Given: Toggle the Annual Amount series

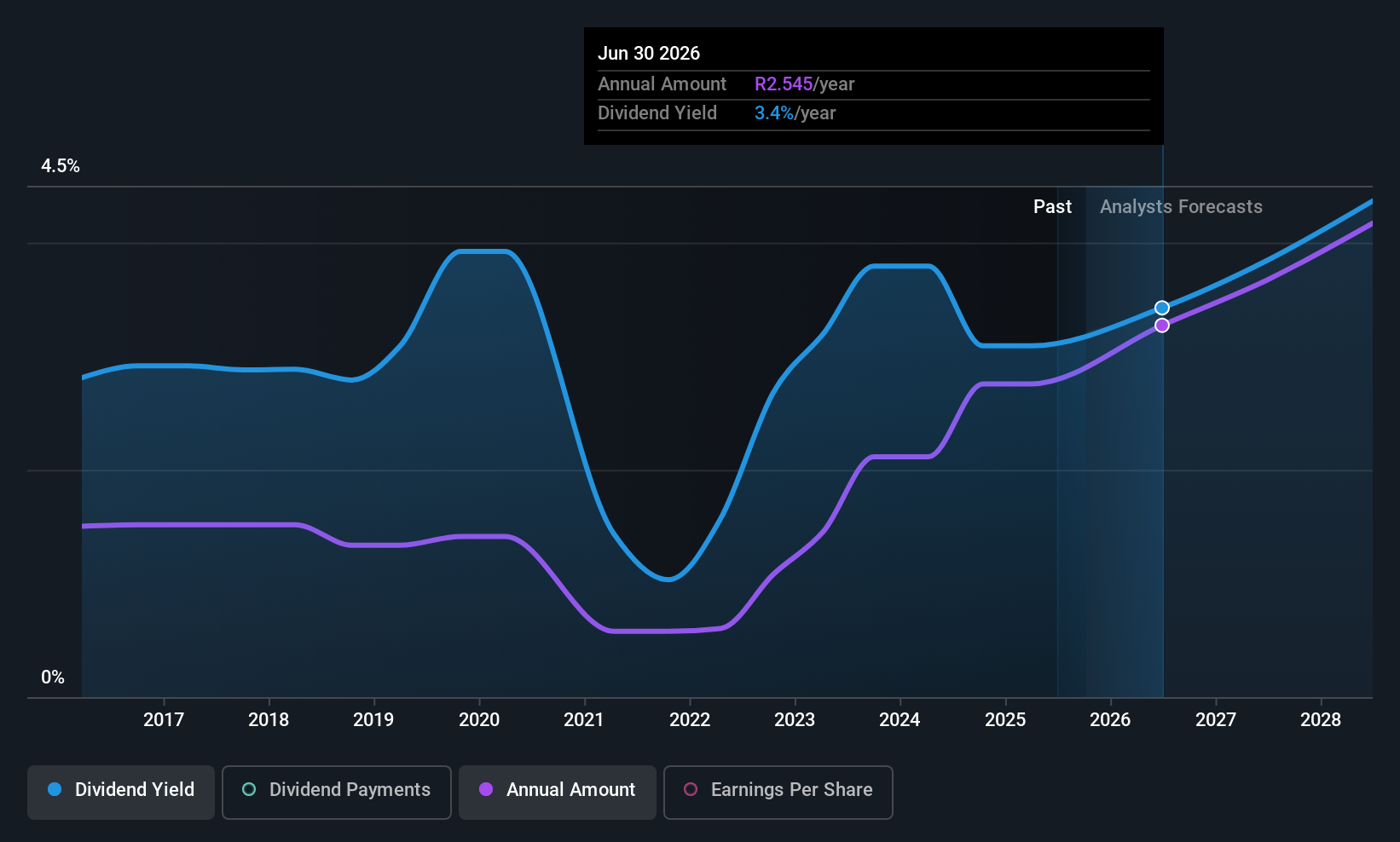Looking at the screenshot, I should [558, 792].
